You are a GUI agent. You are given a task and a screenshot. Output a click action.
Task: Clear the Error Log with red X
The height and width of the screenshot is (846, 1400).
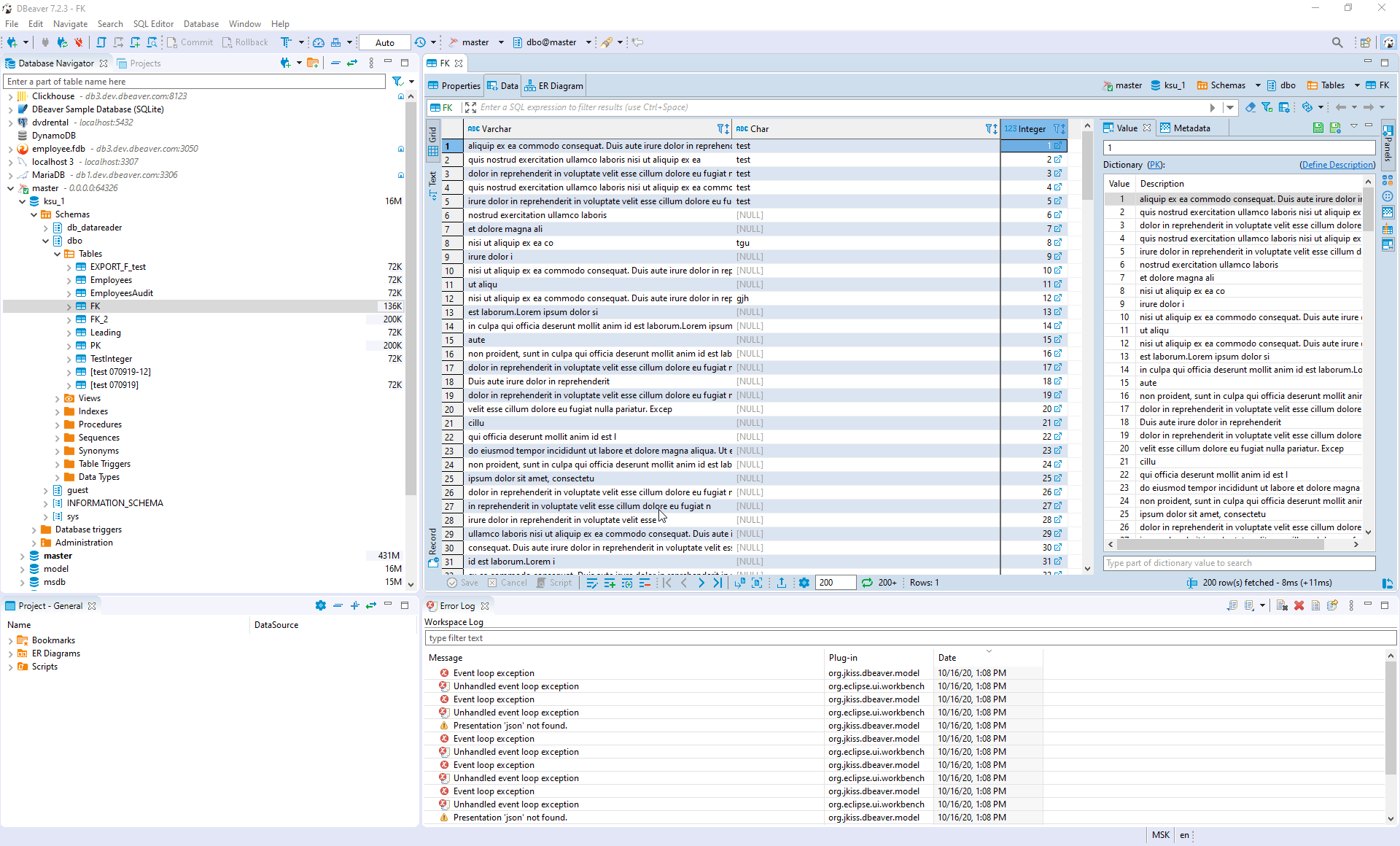(x=1299, y=605)
